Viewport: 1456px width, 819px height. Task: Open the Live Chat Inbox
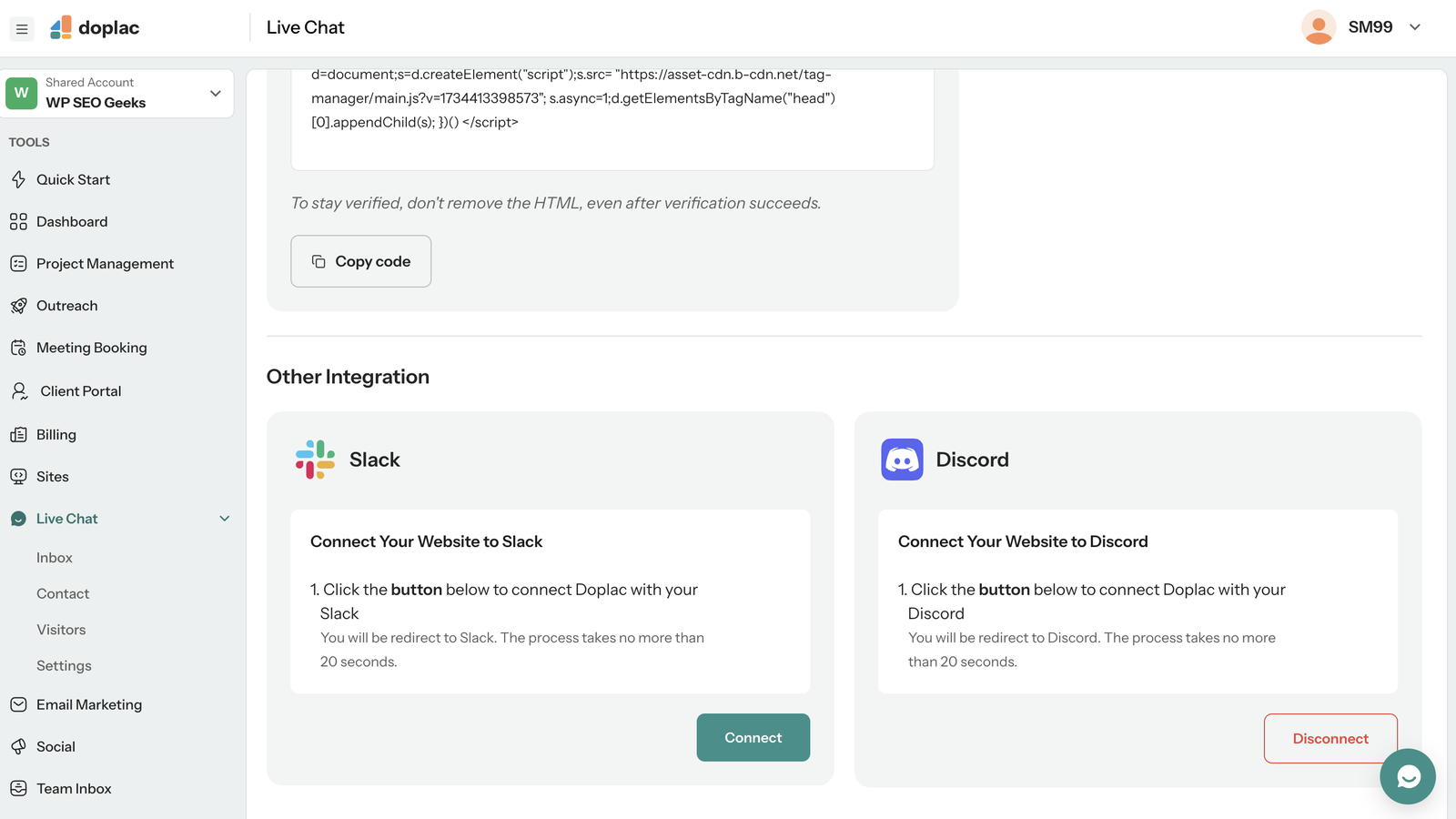click(x=55, y=558)
